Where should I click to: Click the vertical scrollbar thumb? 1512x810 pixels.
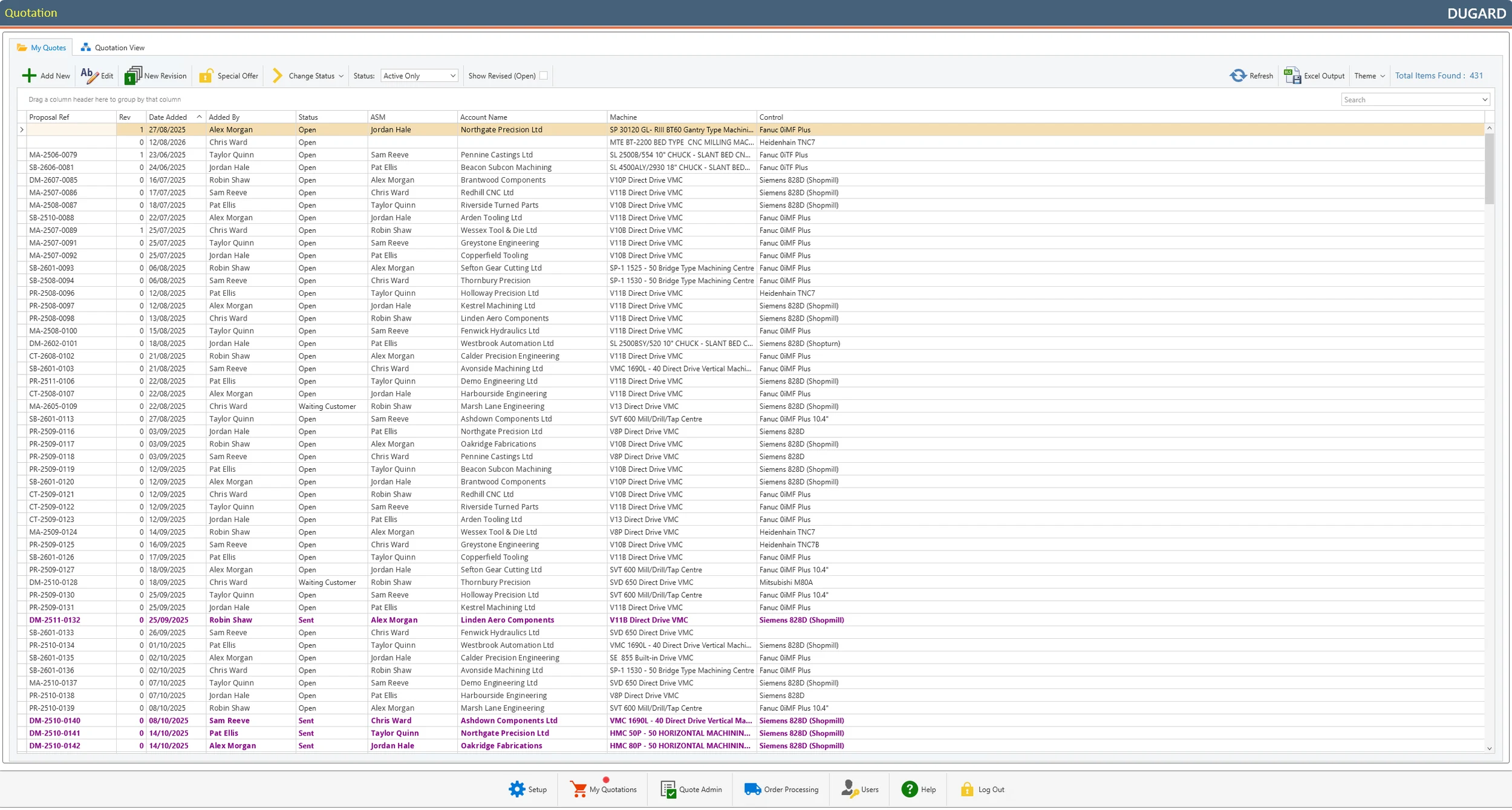pyautogui.click(x=1489, y=169)
